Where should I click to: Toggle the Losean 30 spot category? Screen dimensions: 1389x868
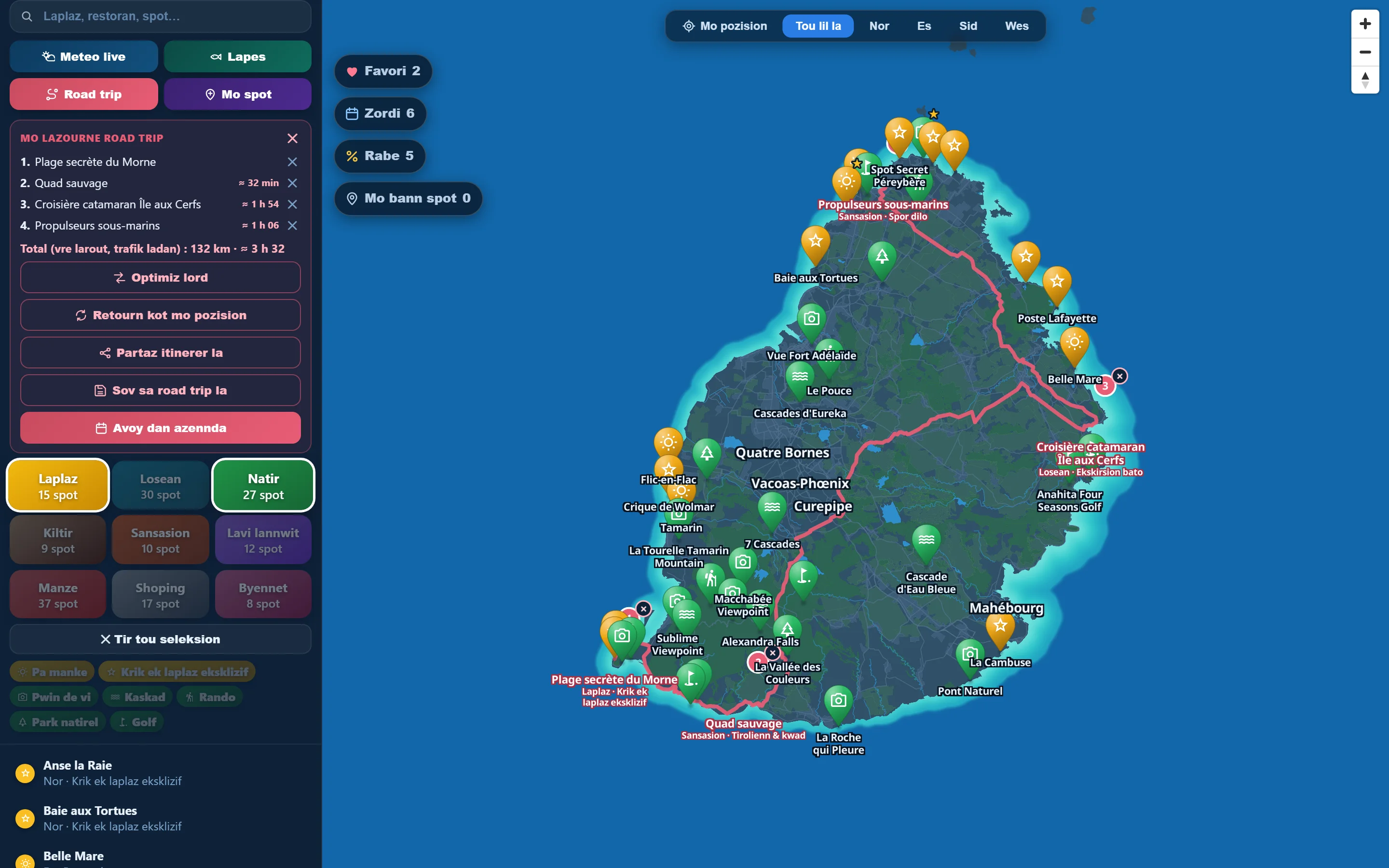pos(161,486)
